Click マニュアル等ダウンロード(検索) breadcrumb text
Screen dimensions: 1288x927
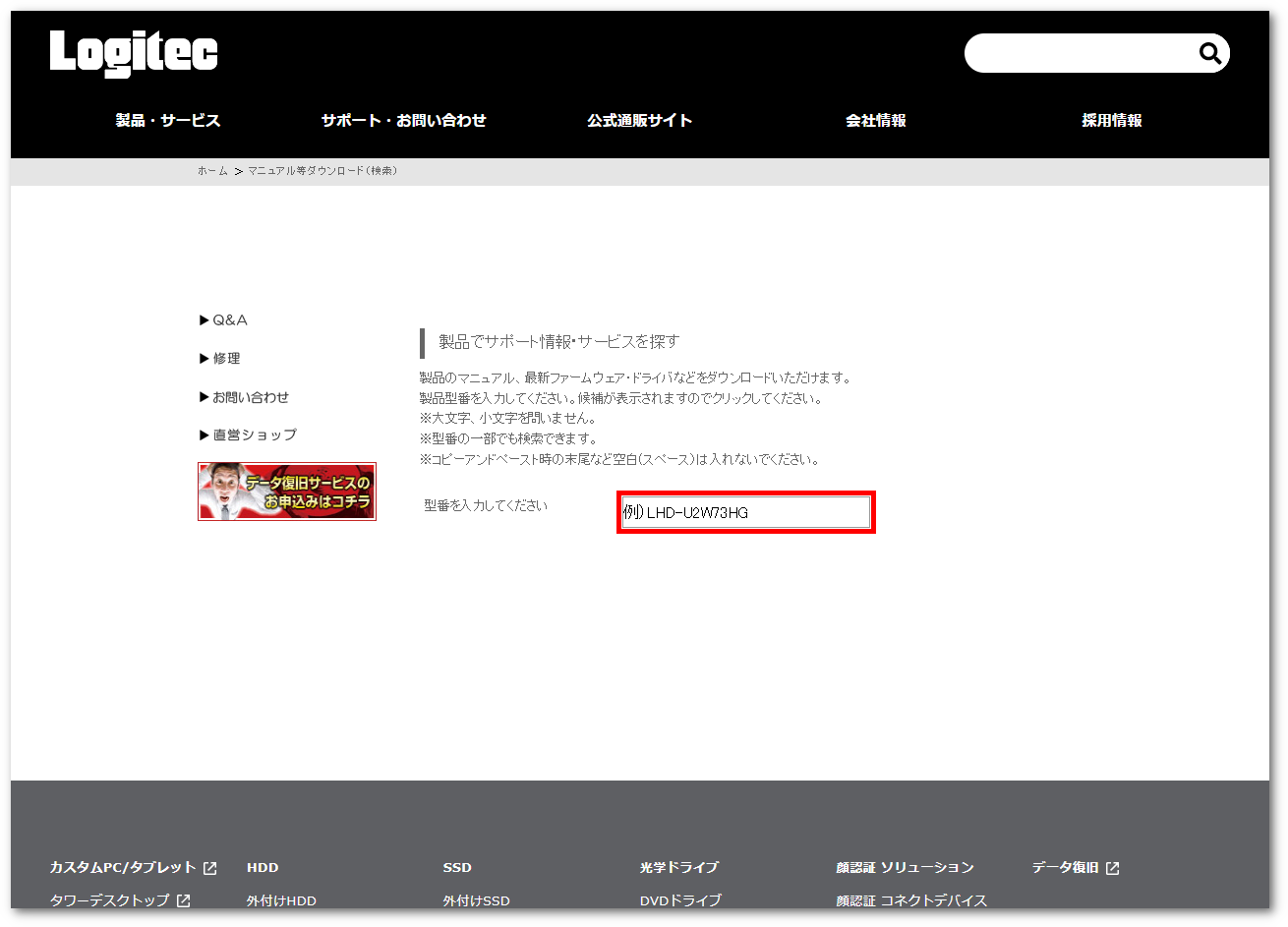(322, 171)
